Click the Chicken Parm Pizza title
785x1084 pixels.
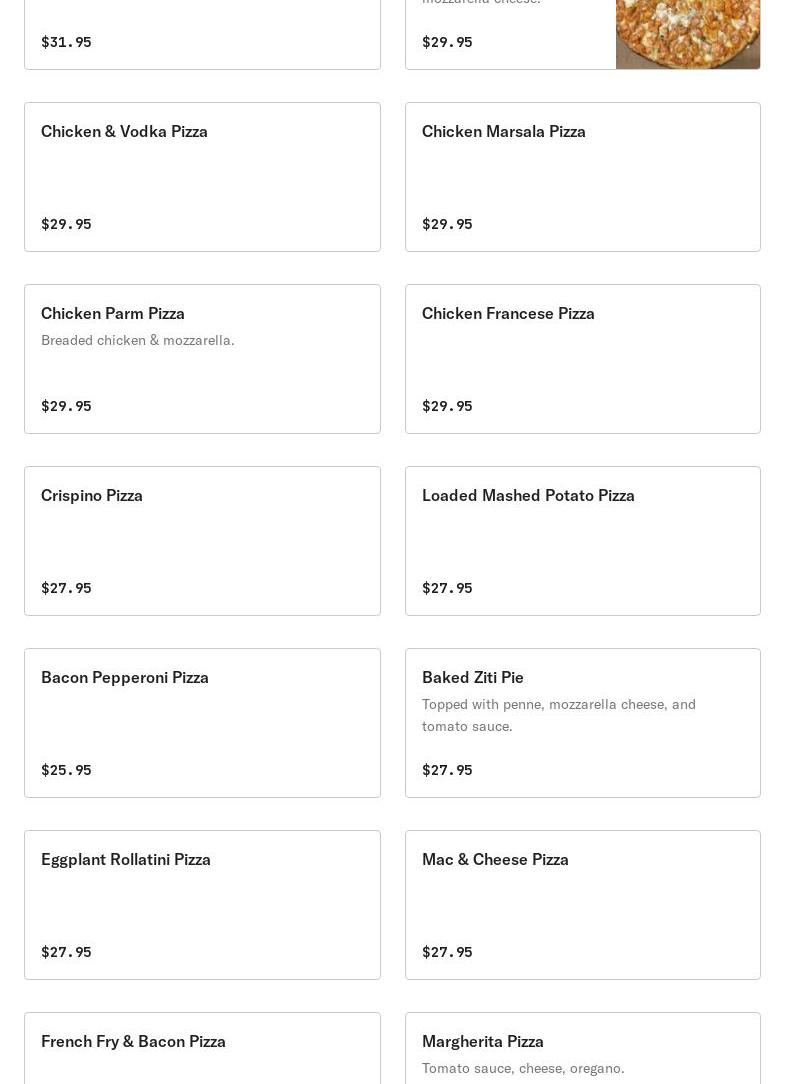point(113,314)
